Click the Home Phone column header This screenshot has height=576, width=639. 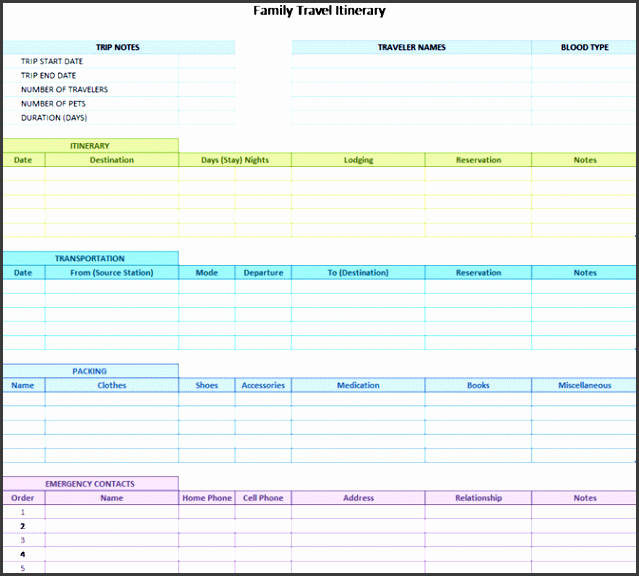click(207, 498)
